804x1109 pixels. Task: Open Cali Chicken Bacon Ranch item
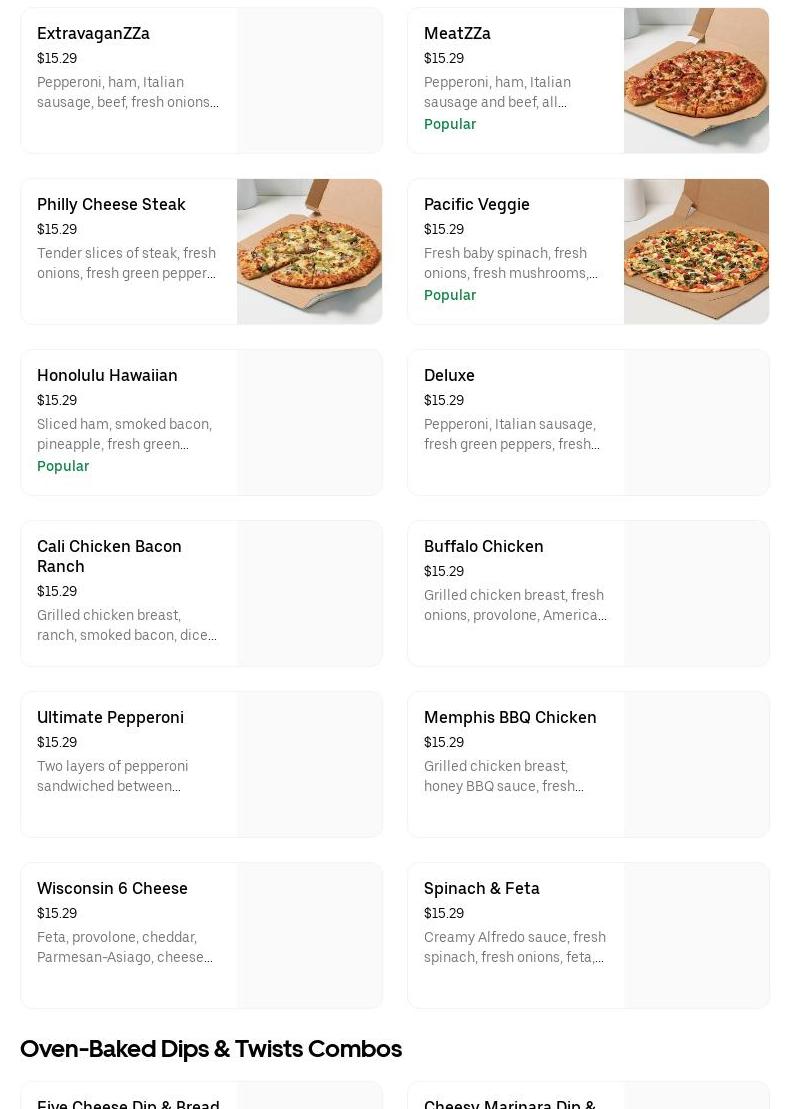(x=200, y=593)
